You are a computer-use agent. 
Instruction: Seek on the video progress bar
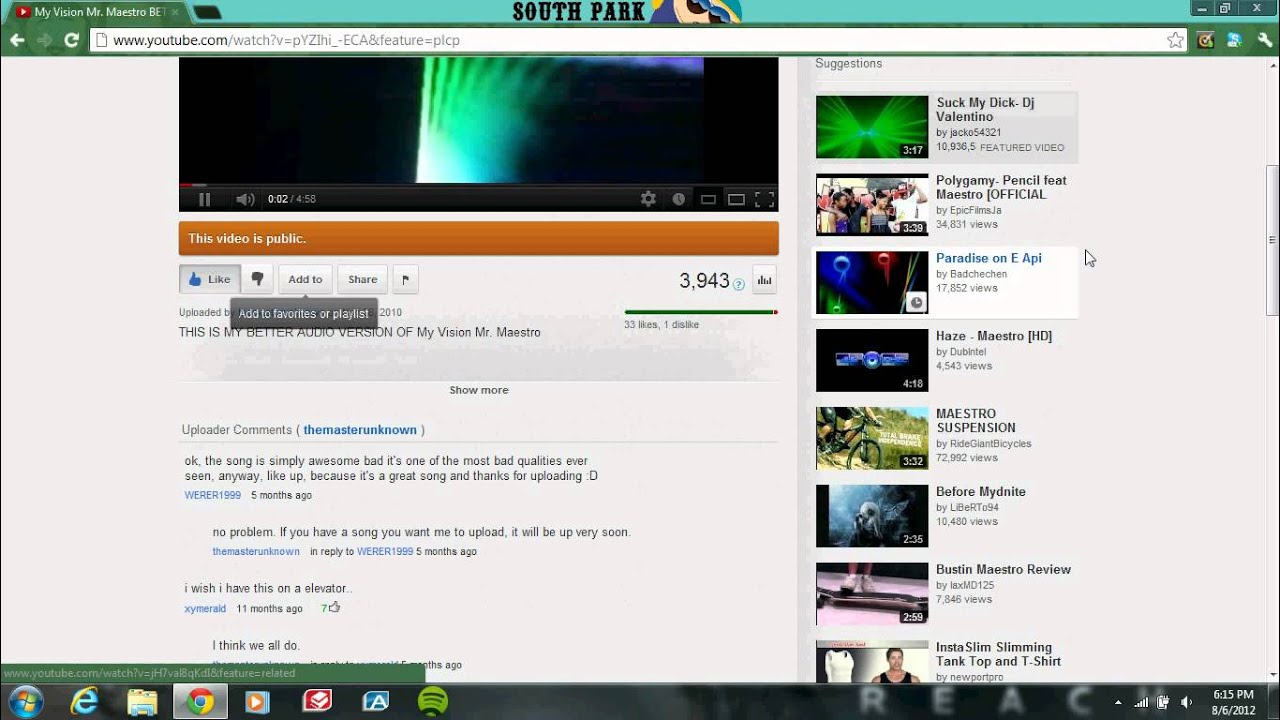pyautogui.click(x=478, y=185)
